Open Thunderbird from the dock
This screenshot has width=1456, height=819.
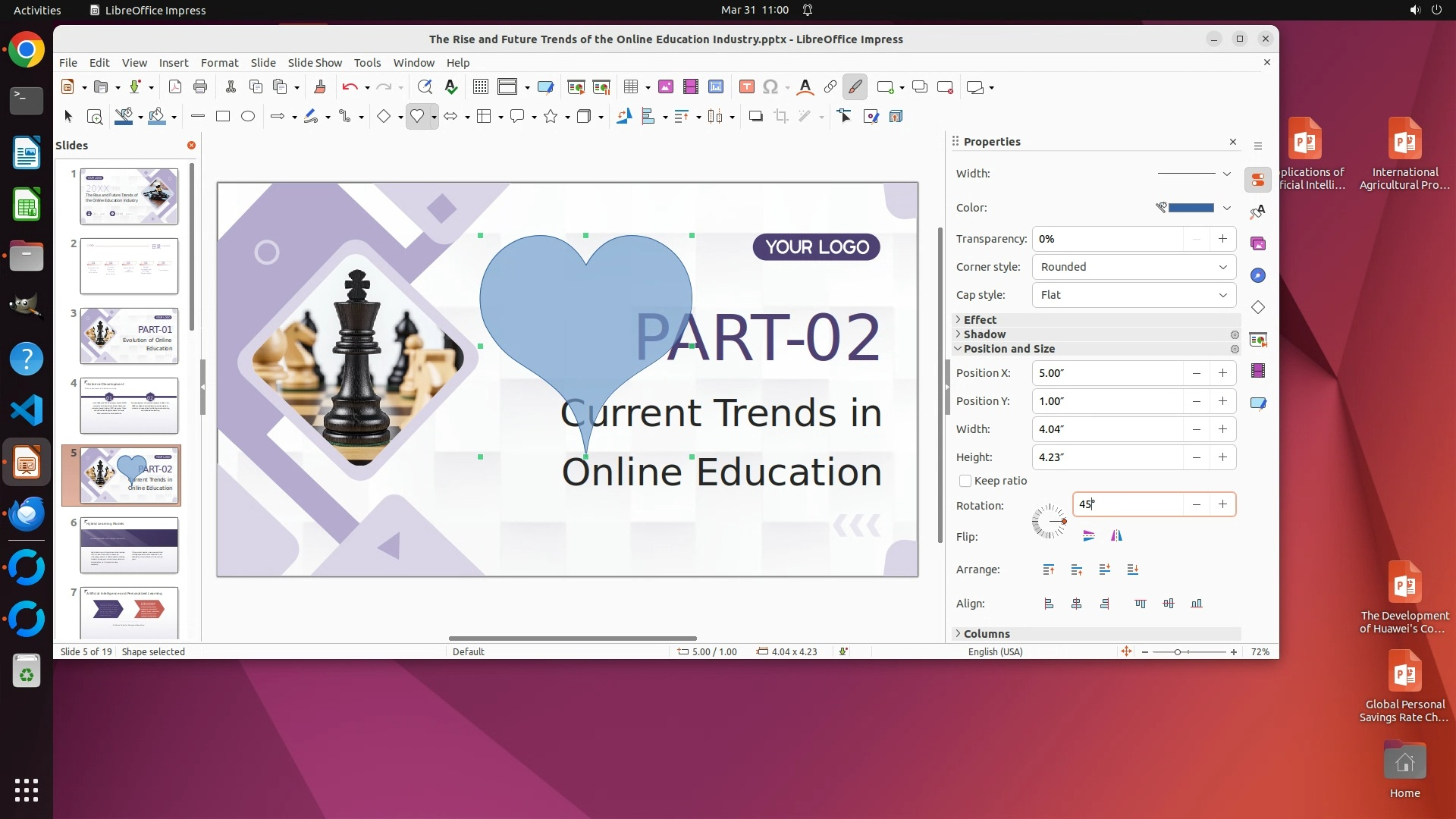tap(27, 513)
